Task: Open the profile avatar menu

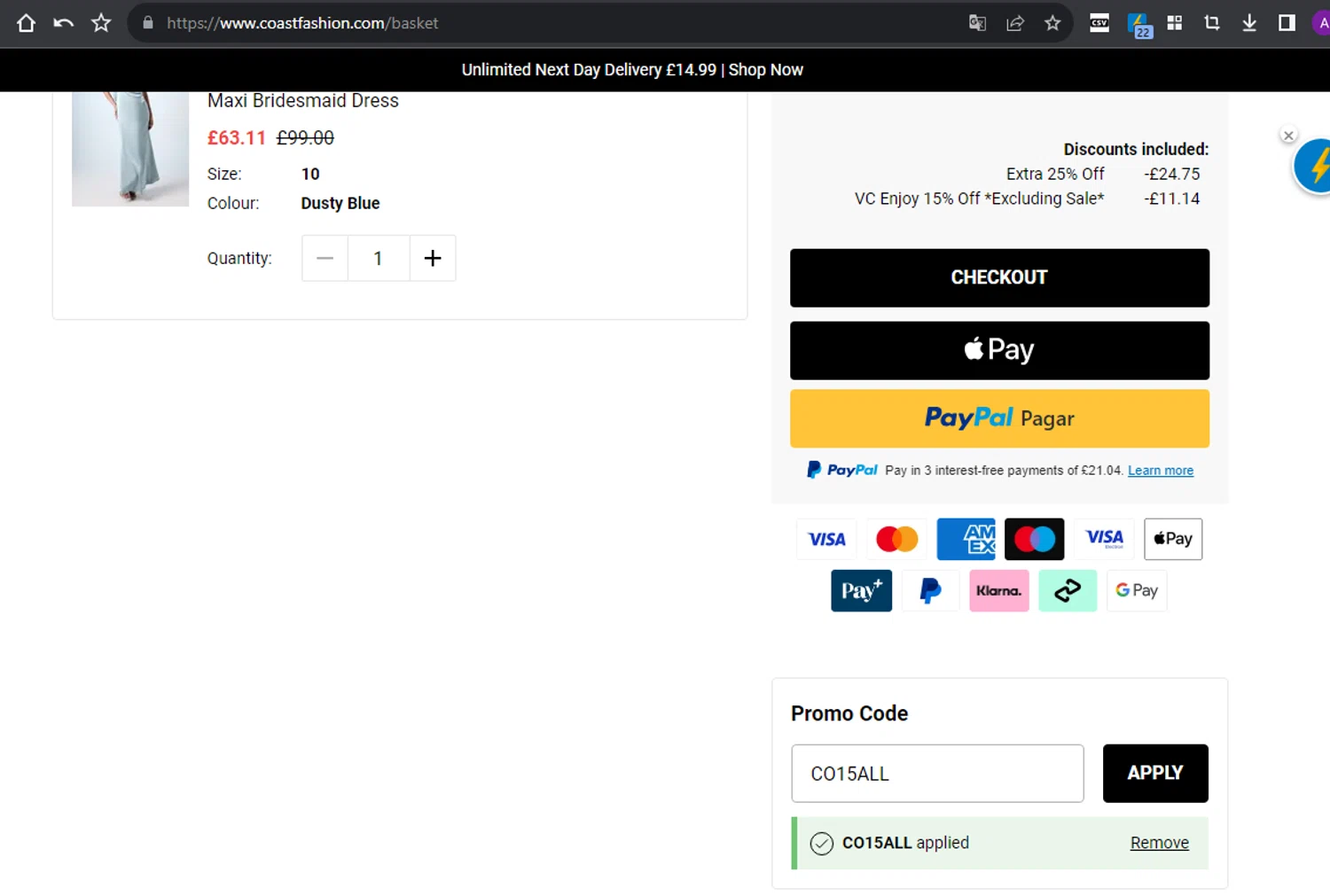Action: pyautogui.click(x=1321, y=23)
